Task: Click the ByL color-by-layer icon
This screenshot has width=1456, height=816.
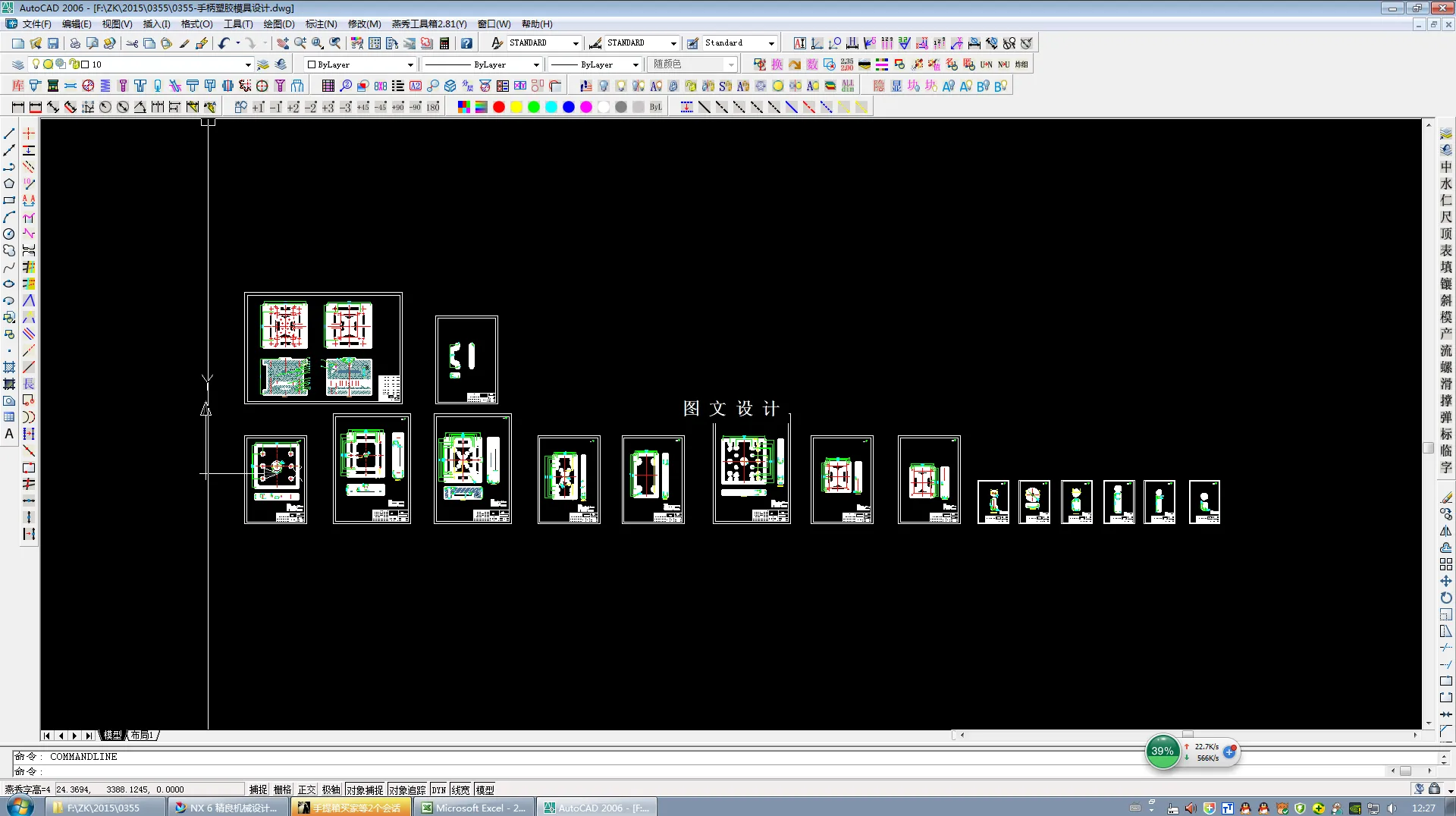Action: pos(656,107)
